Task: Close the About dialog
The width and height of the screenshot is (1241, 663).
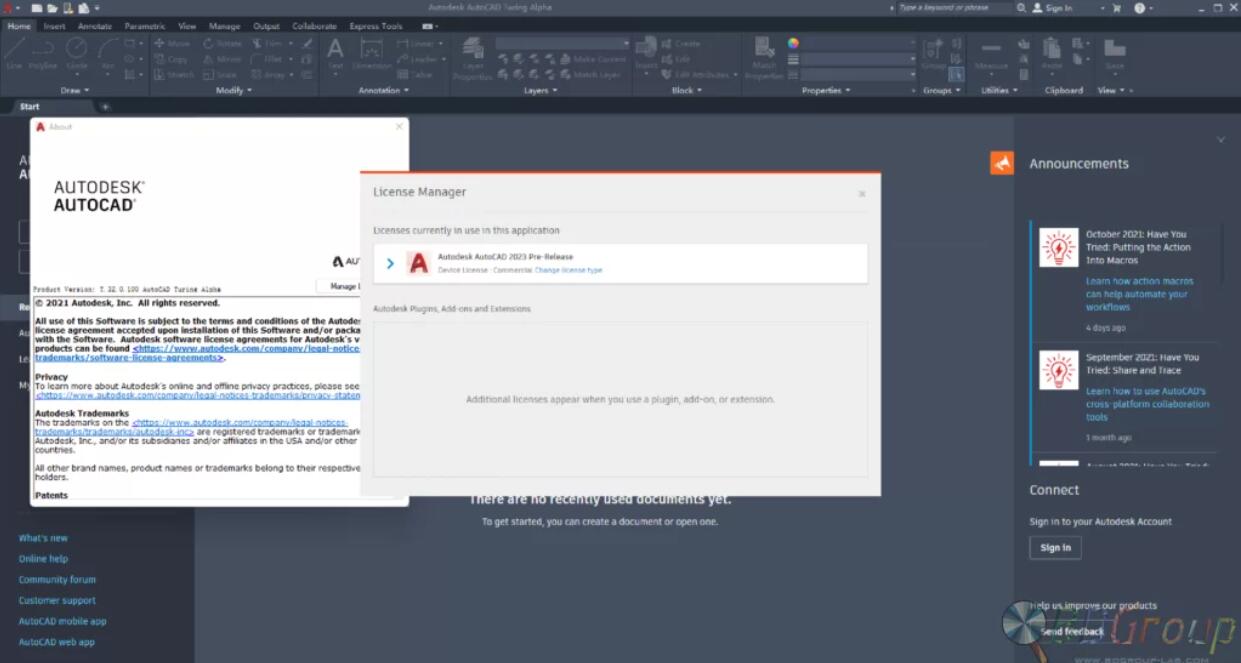Action: (399, 127)
